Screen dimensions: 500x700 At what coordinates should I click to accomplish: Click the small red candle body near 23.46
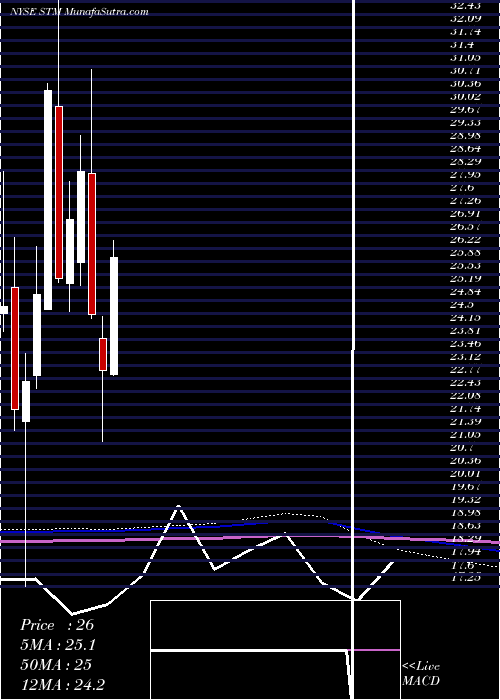click(103, 354)
